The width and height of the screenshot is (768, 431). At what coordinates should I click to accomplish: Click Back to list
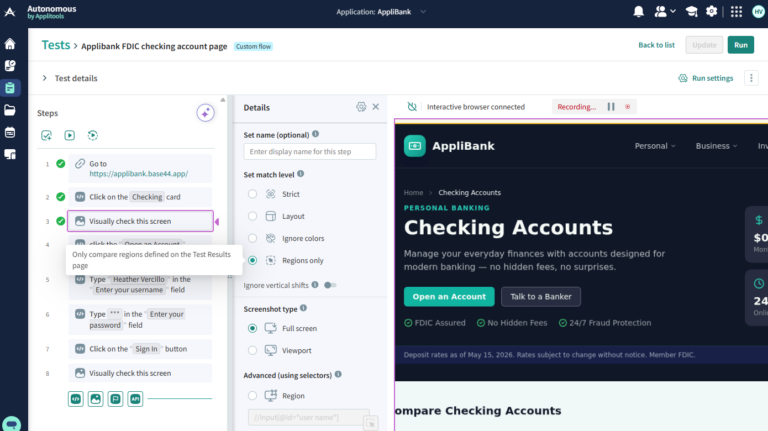coord(656,45)
